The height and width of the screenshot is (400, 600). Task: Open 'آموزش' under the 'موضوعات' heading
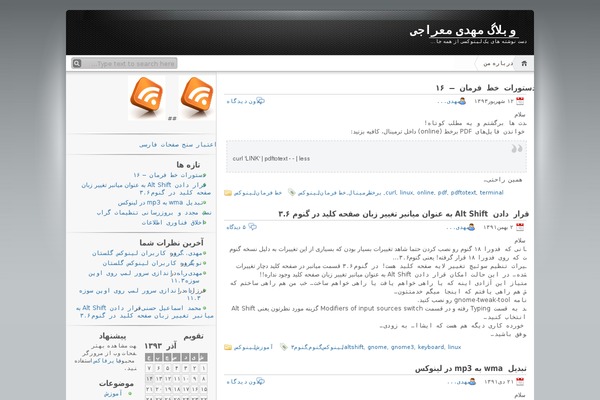113,393
